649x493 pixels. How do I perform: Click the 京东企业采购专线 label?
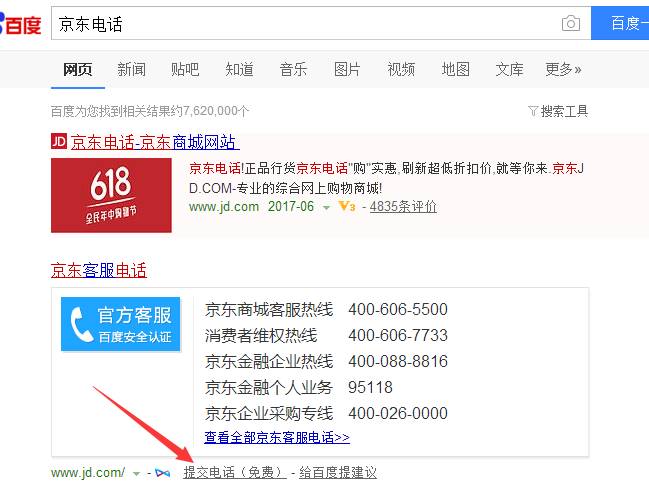click(x=269, y=413)
